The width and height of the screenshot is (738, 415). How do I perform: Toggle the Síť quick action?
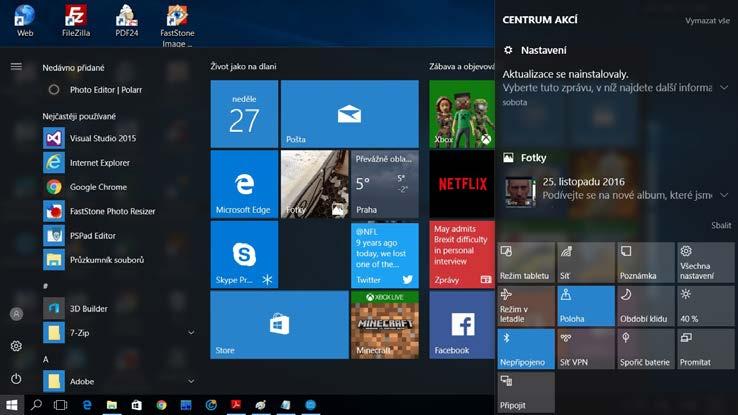[586, 263]
